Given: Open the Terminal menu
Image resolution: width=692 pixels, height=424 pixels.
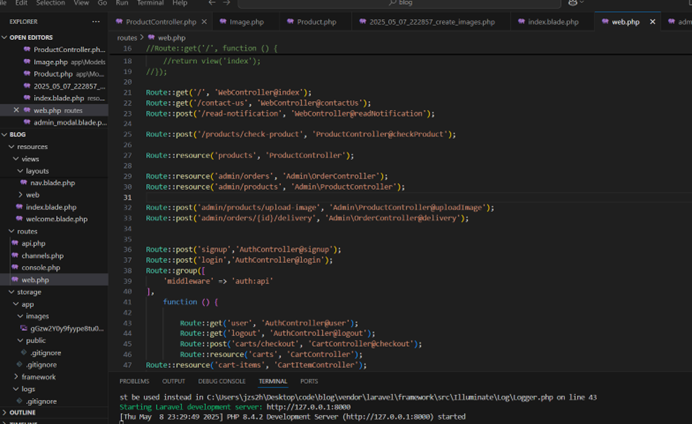Looking at the screenshot, I should 150,3.
